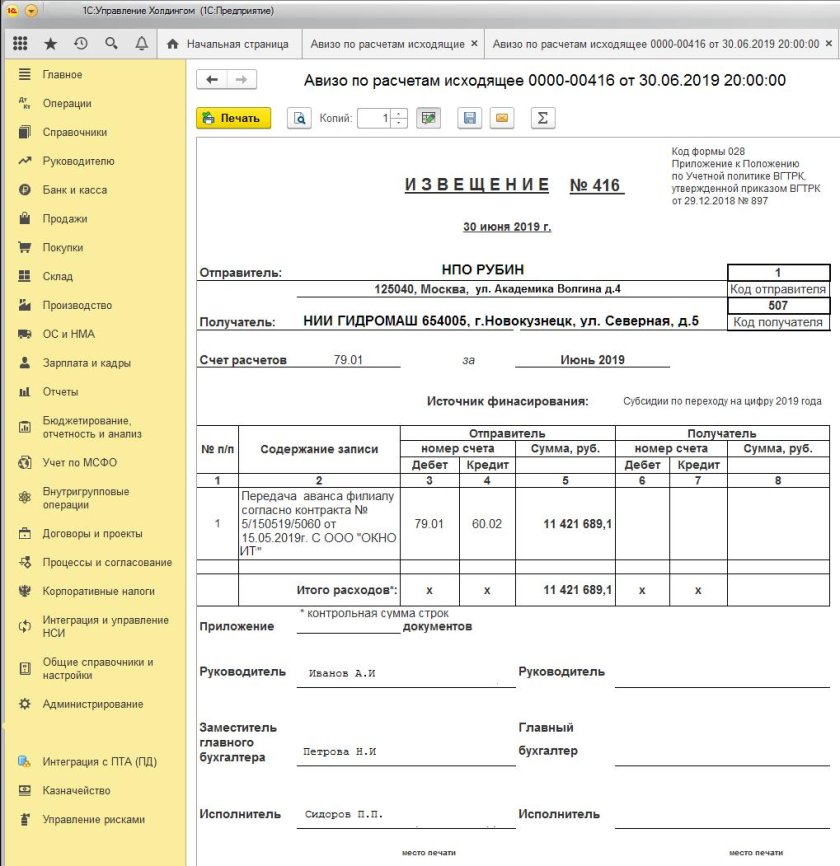Switch to Начальная страница tab
The image size is (840, 866).
click(x=228, y=44)
